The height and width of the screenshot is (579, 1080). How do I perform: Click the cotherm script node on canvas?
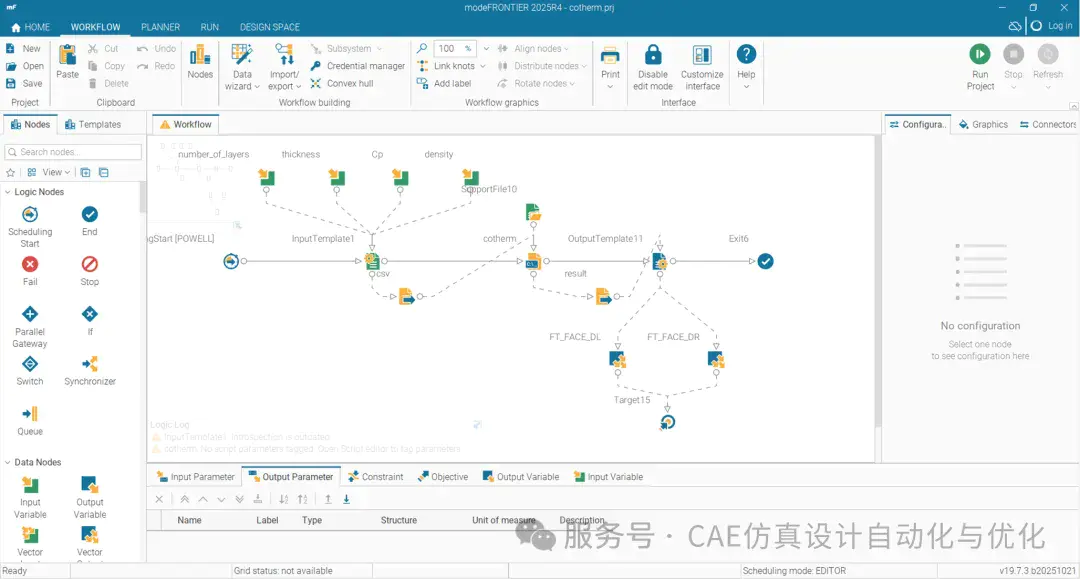533,261
